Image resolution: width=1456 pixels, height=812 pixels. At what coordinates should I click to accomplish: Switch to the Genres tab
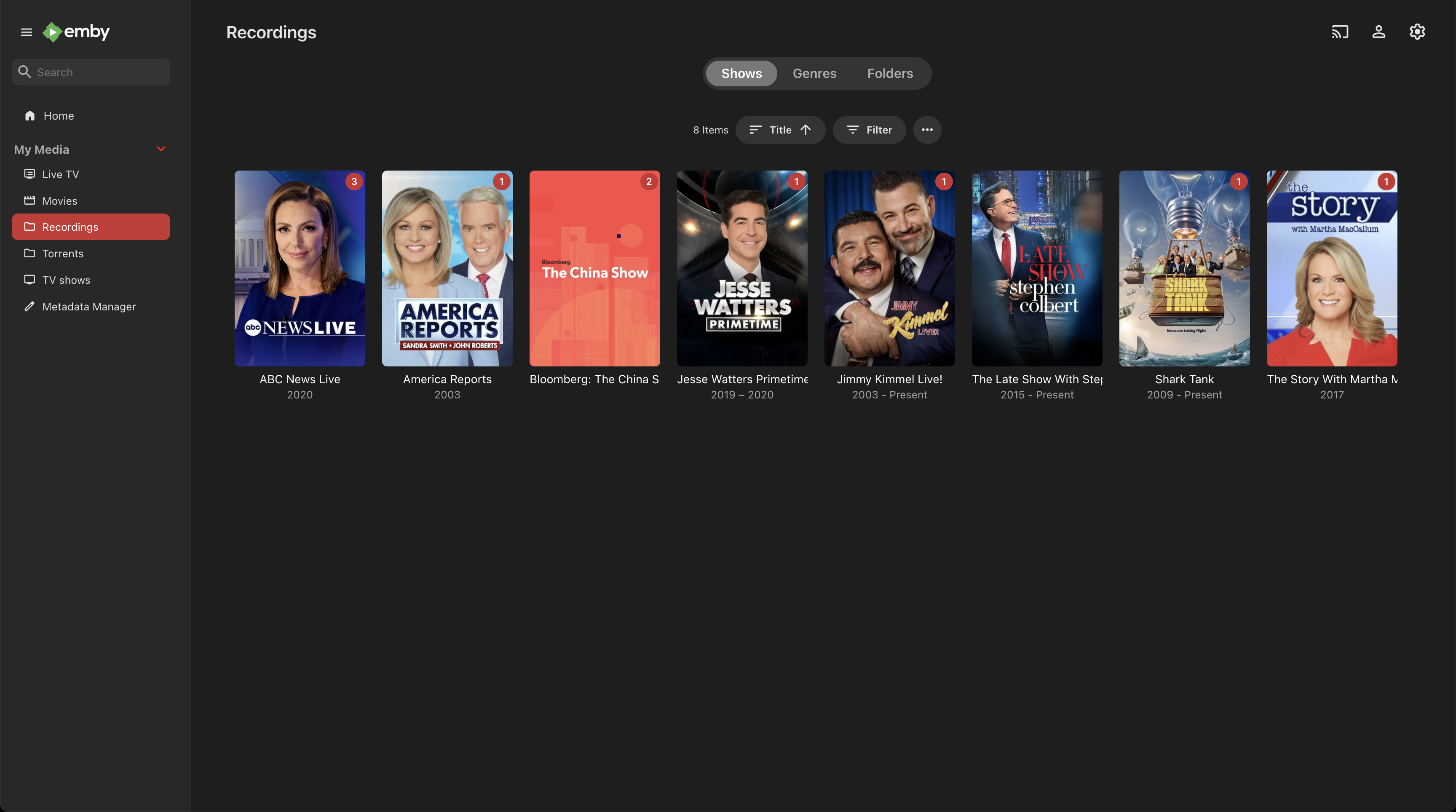[814, 73]
